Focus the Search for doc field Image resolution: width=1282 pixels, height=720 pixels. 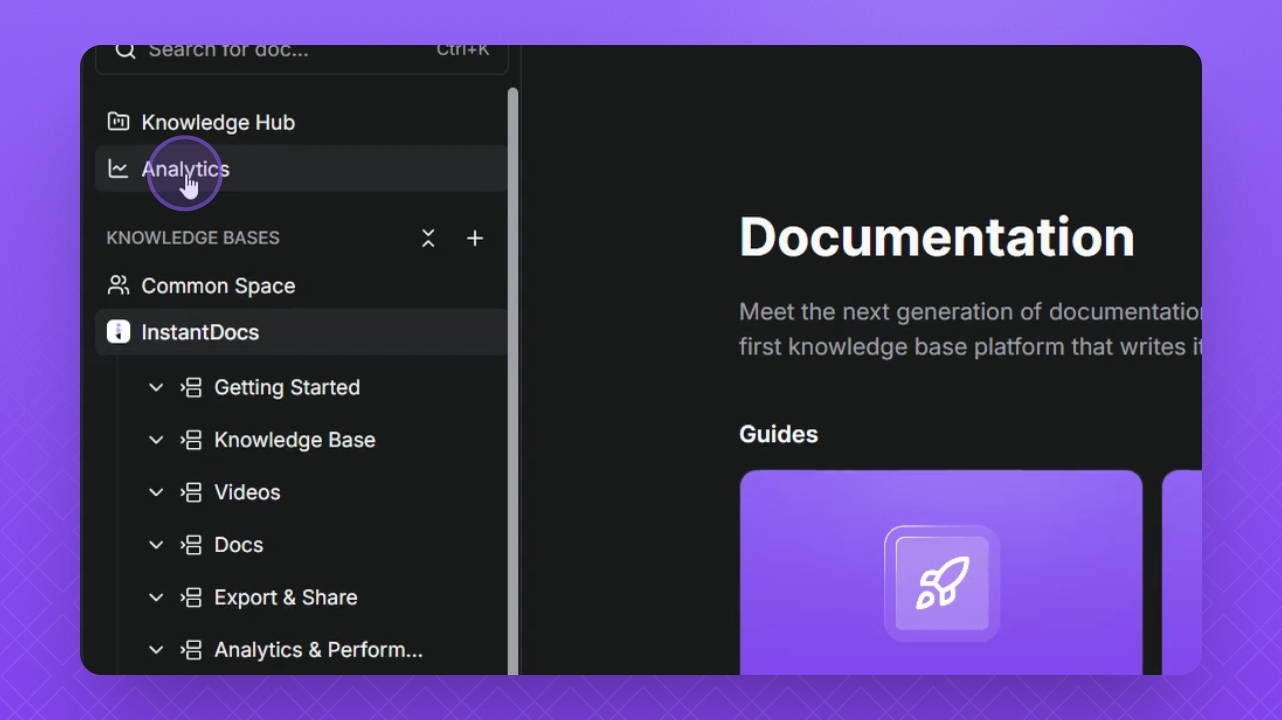pyautogui.click(x=302, y=58)
